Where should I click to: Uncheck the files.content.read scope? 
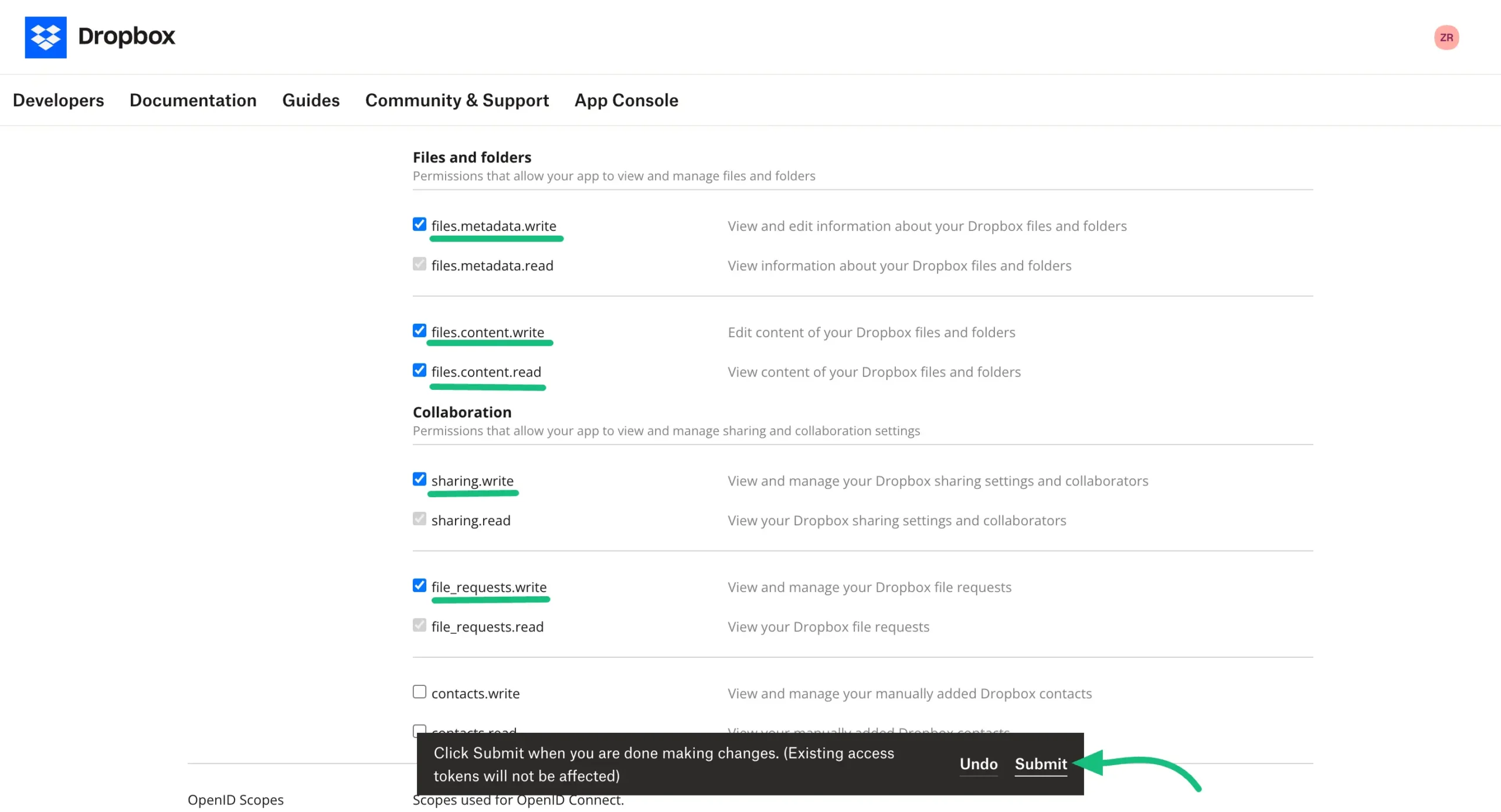[419, 370]
